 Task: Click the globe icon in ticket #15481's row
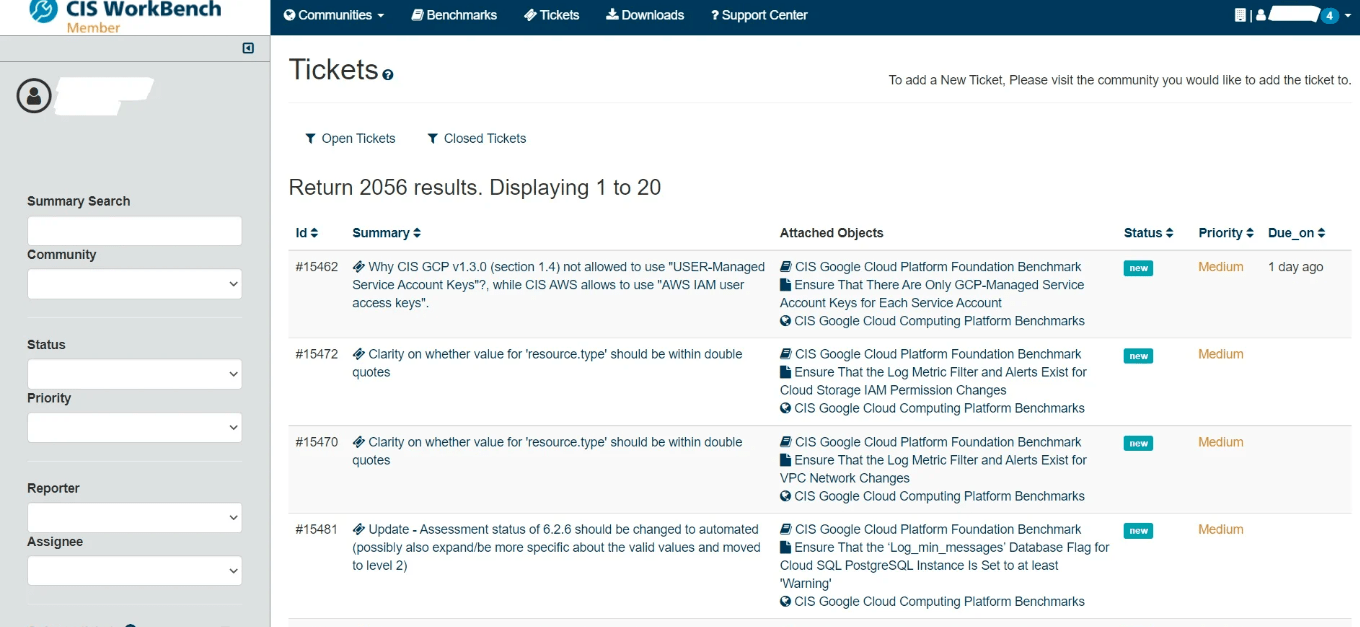[786, 602]
